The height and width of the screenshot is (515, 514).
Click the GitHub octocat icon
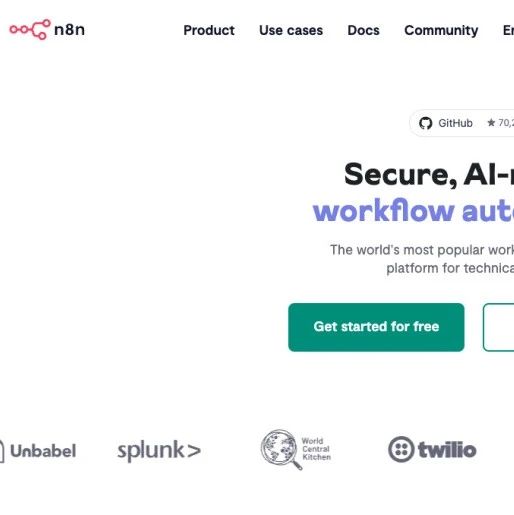pos(425,123)
